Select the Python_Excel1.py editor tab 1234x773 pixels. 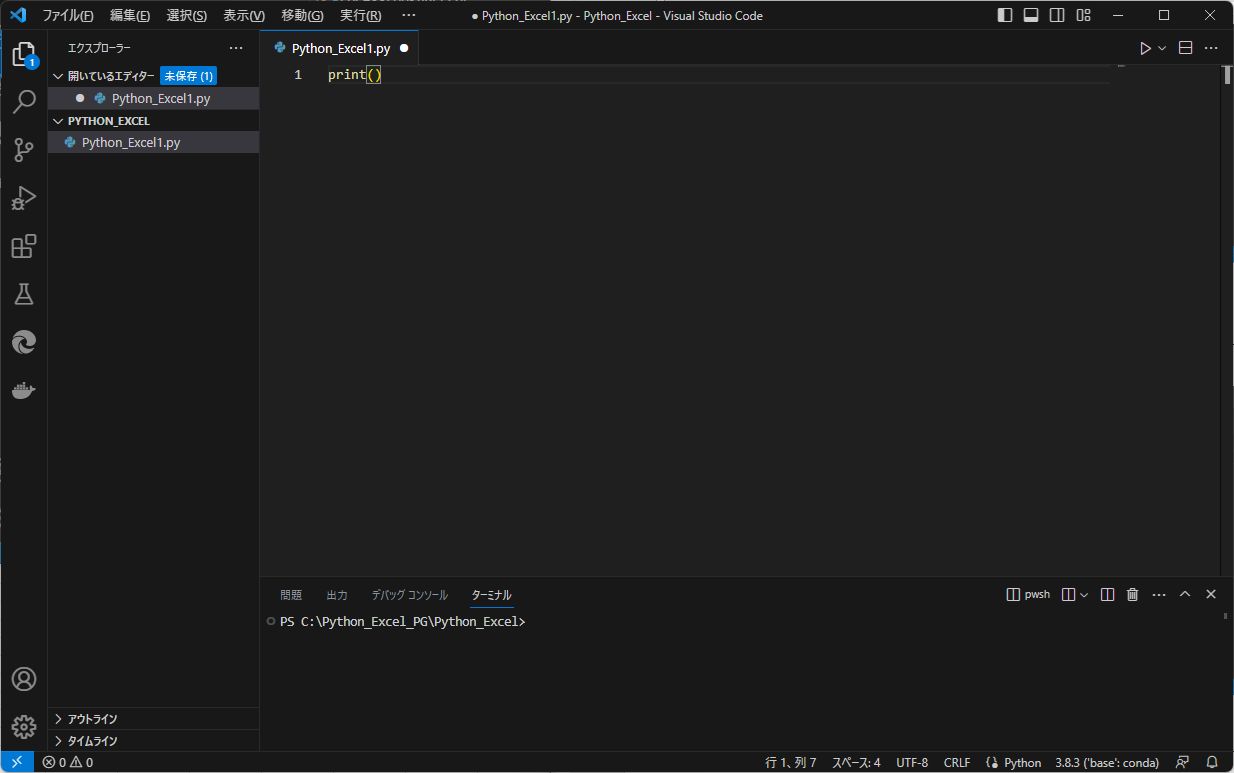(x=340, y=48)
